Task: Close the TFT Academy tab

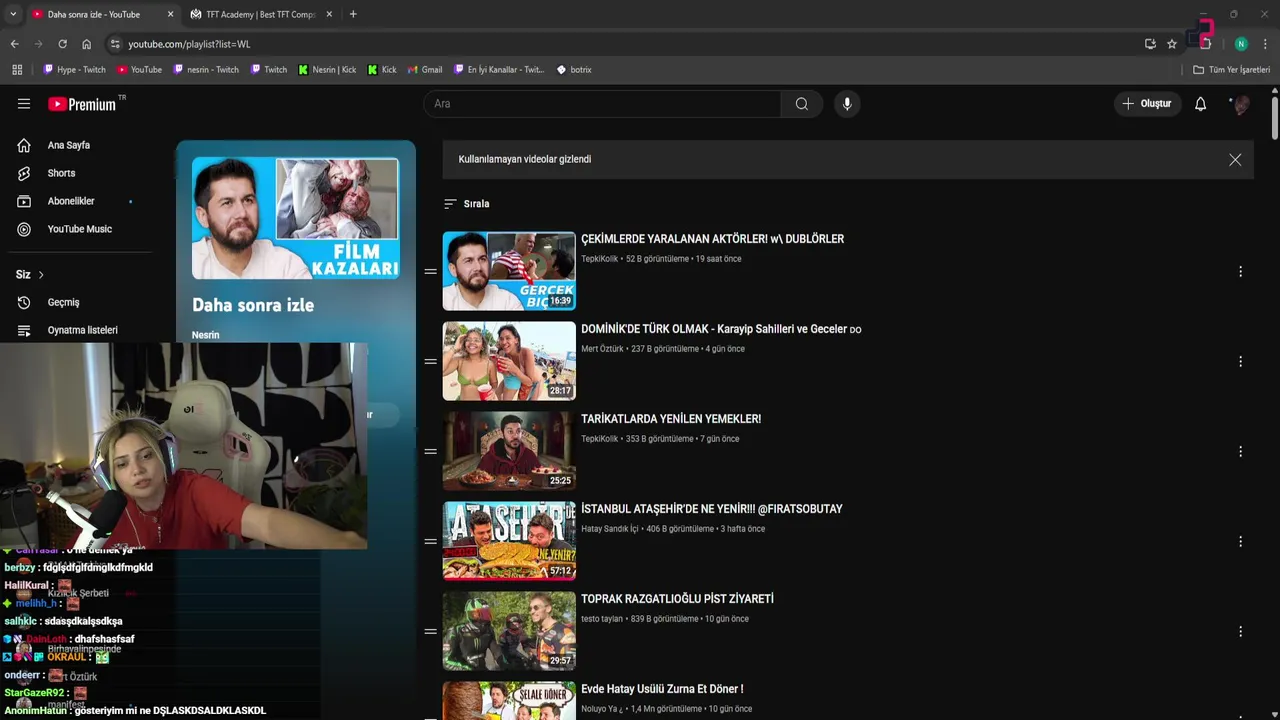Action: coord(329,14)
